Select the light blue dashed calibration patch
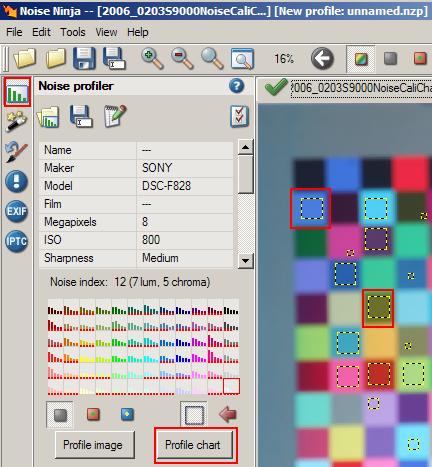Screen dimensions: 432x467 coord(312,209)
